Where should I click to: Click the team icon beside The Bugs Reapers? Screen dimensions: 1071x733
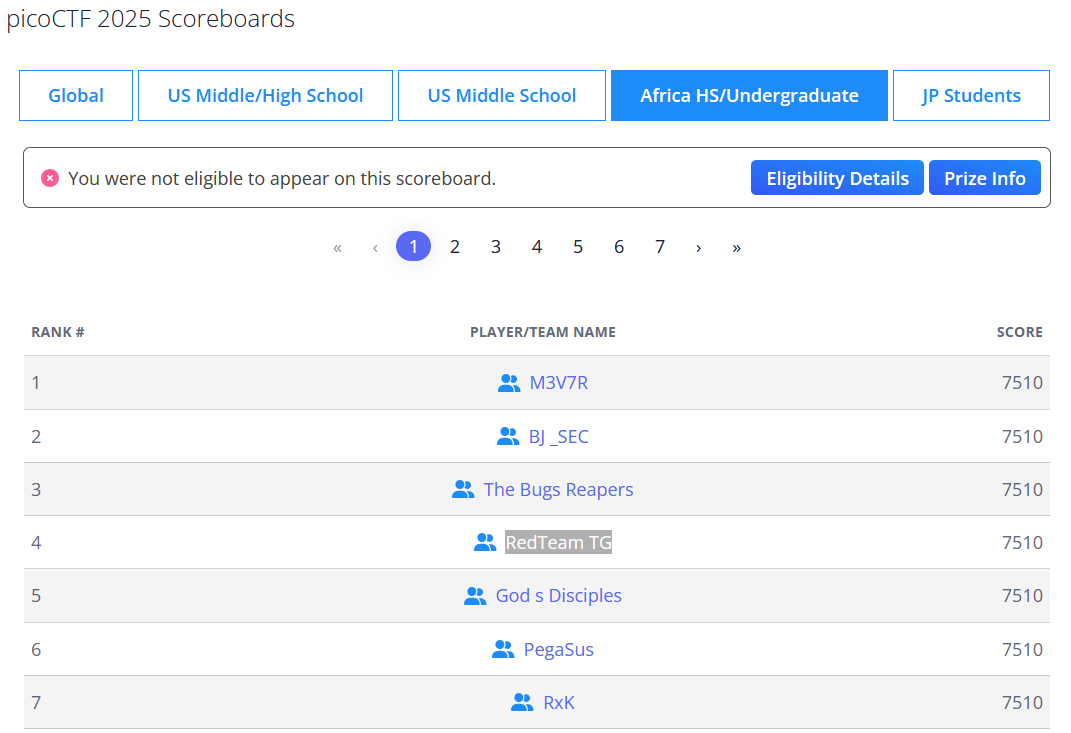(x=463, y=490)
